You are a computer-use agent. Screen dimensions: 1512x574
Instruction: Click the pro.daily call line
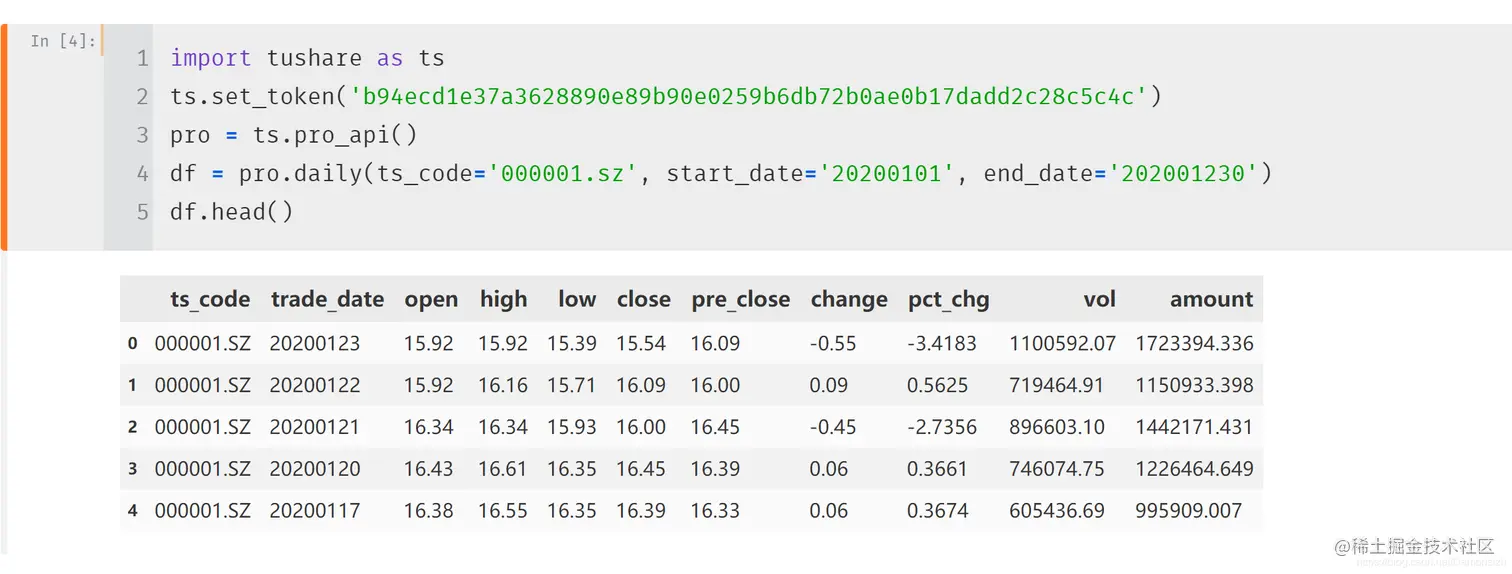point(721,174)
